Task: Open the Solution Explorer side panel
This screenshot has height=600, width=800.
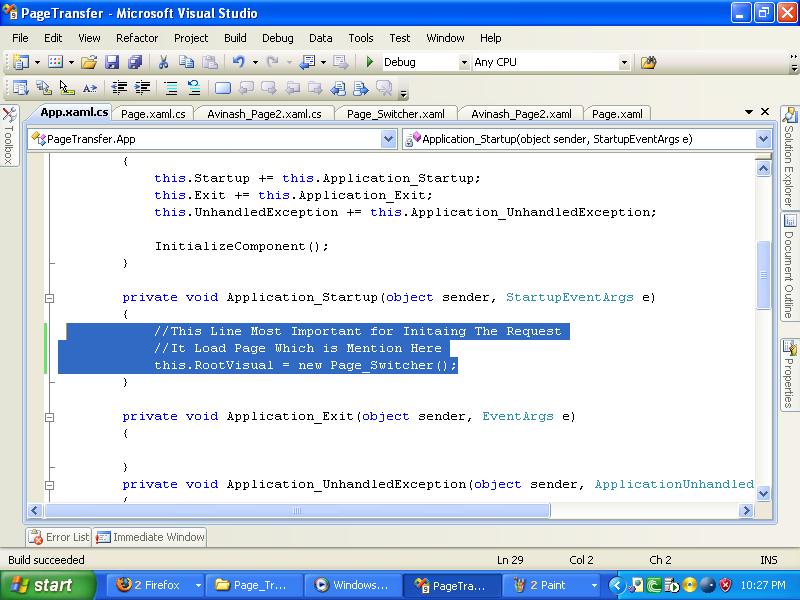Action: pyautogui.click(x=789, y=157)
